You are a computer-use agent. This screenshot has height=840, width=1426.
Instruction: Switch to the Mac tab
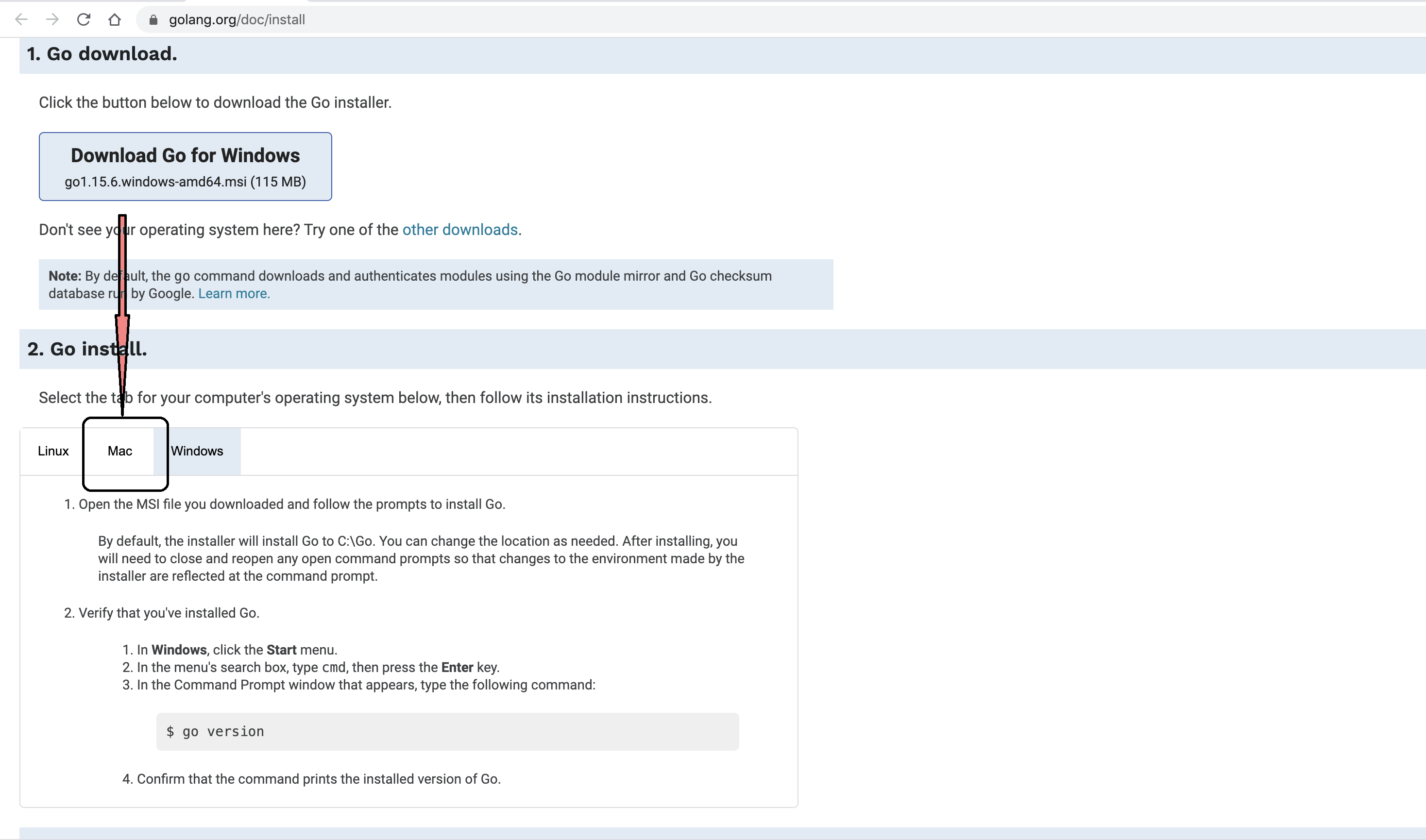(120, 451)
